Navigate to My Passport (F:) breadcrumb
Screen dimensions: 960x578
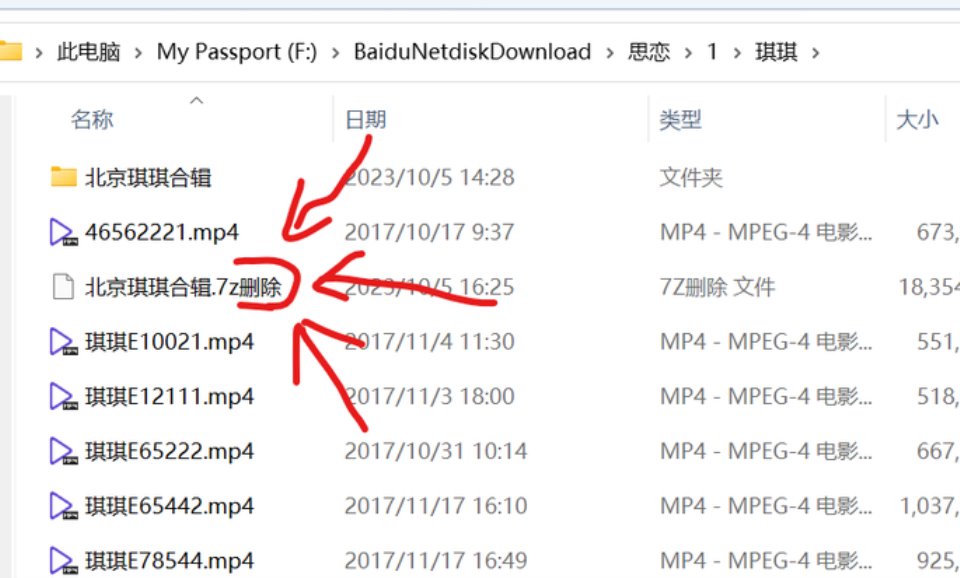click(x=237, y=52)
